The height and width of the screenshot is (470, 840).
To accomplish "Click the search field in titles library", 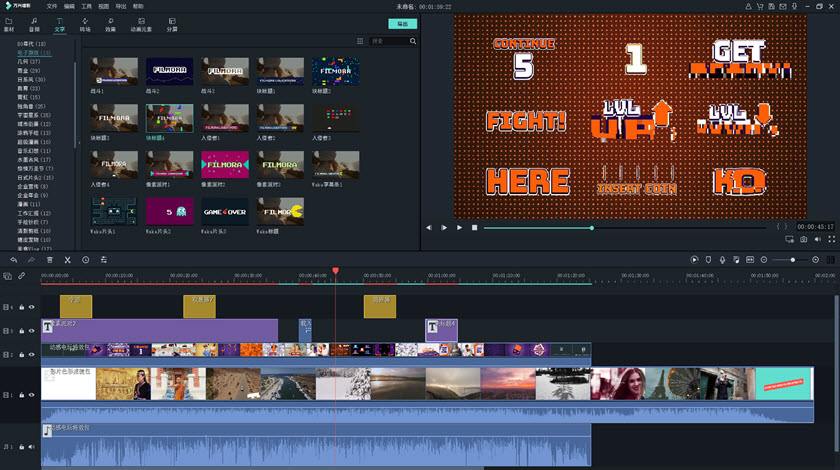I will (x=390, y=41).
